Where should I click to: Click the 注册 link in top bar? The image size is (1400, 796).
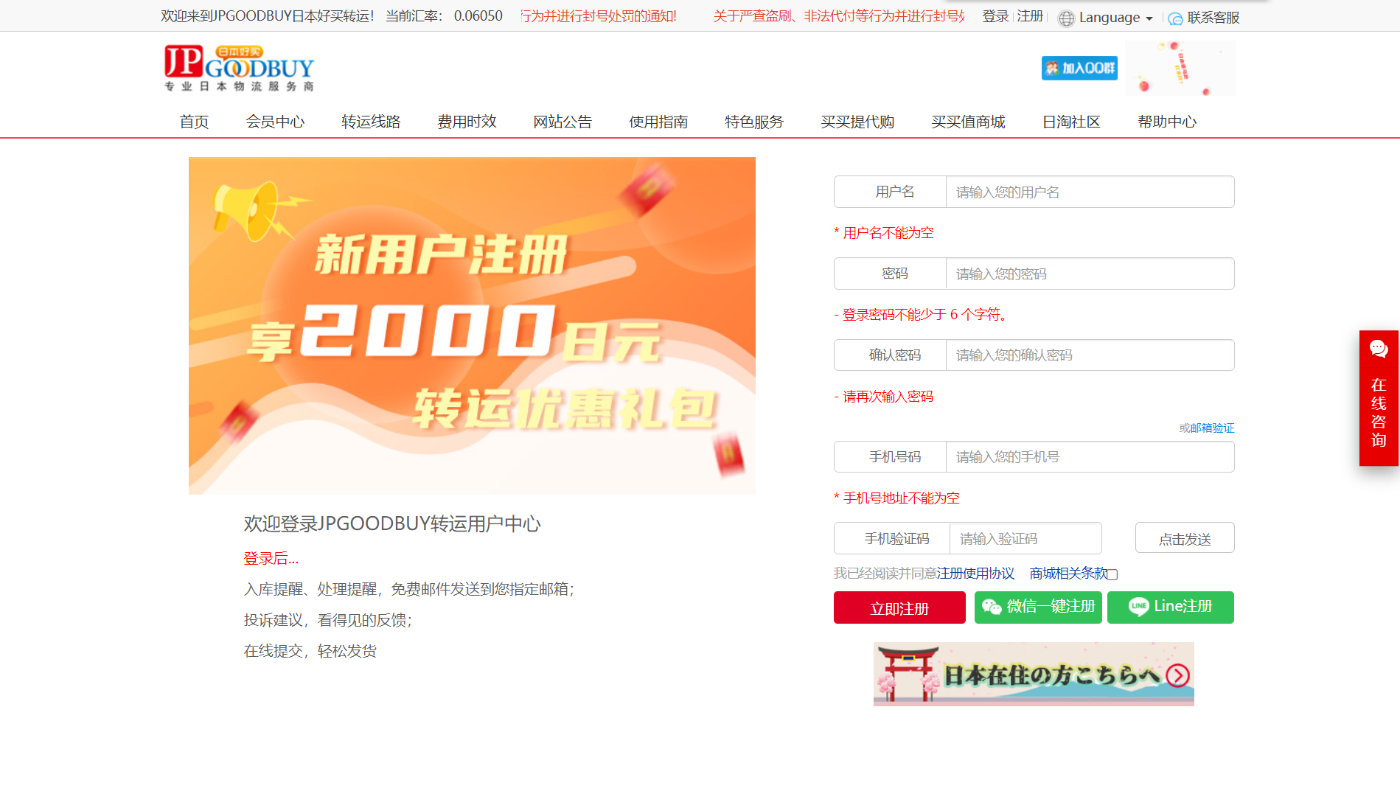point(1030,17)
